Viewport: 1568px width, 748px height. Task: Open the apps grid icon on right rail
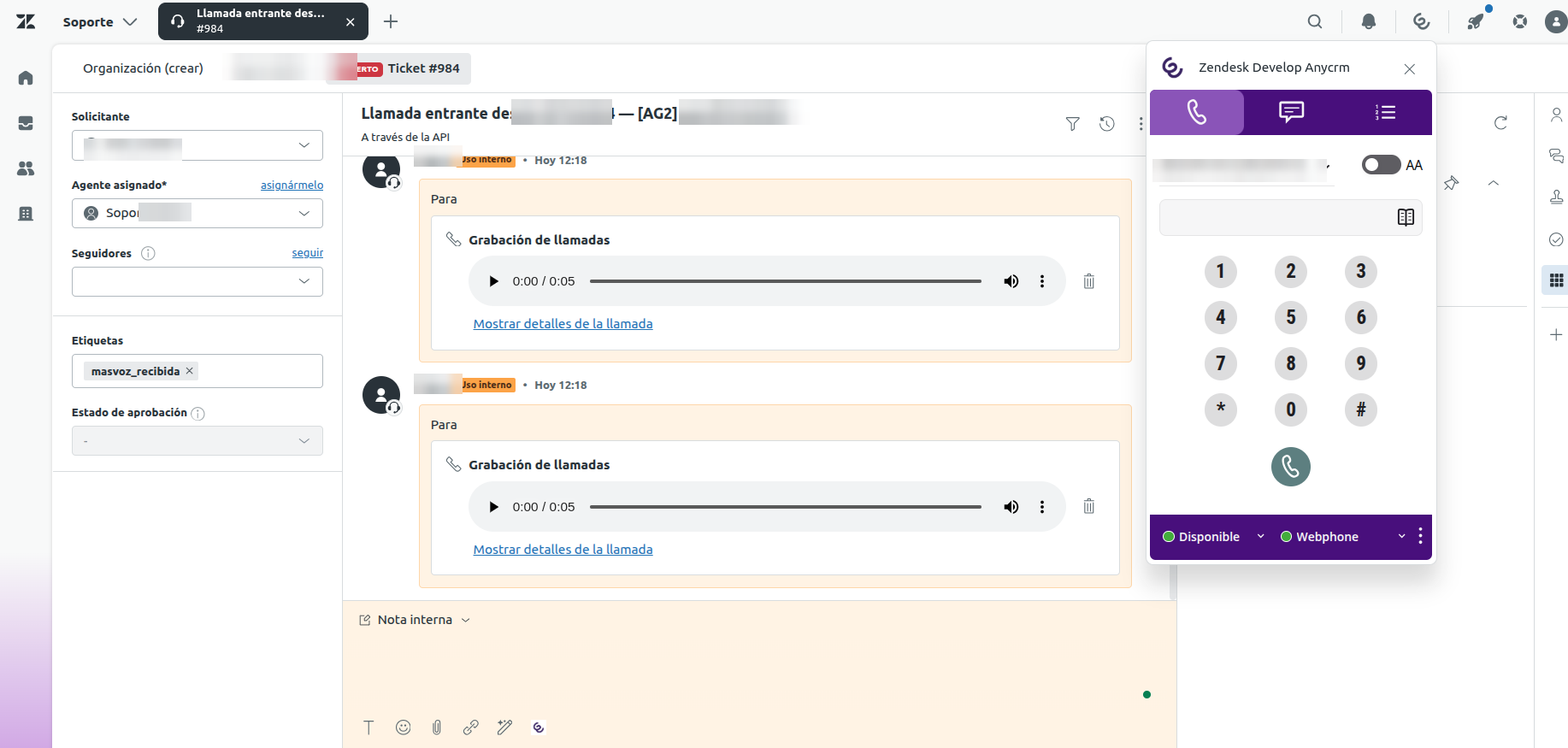pyautogui.click(x=1556, y=280)
